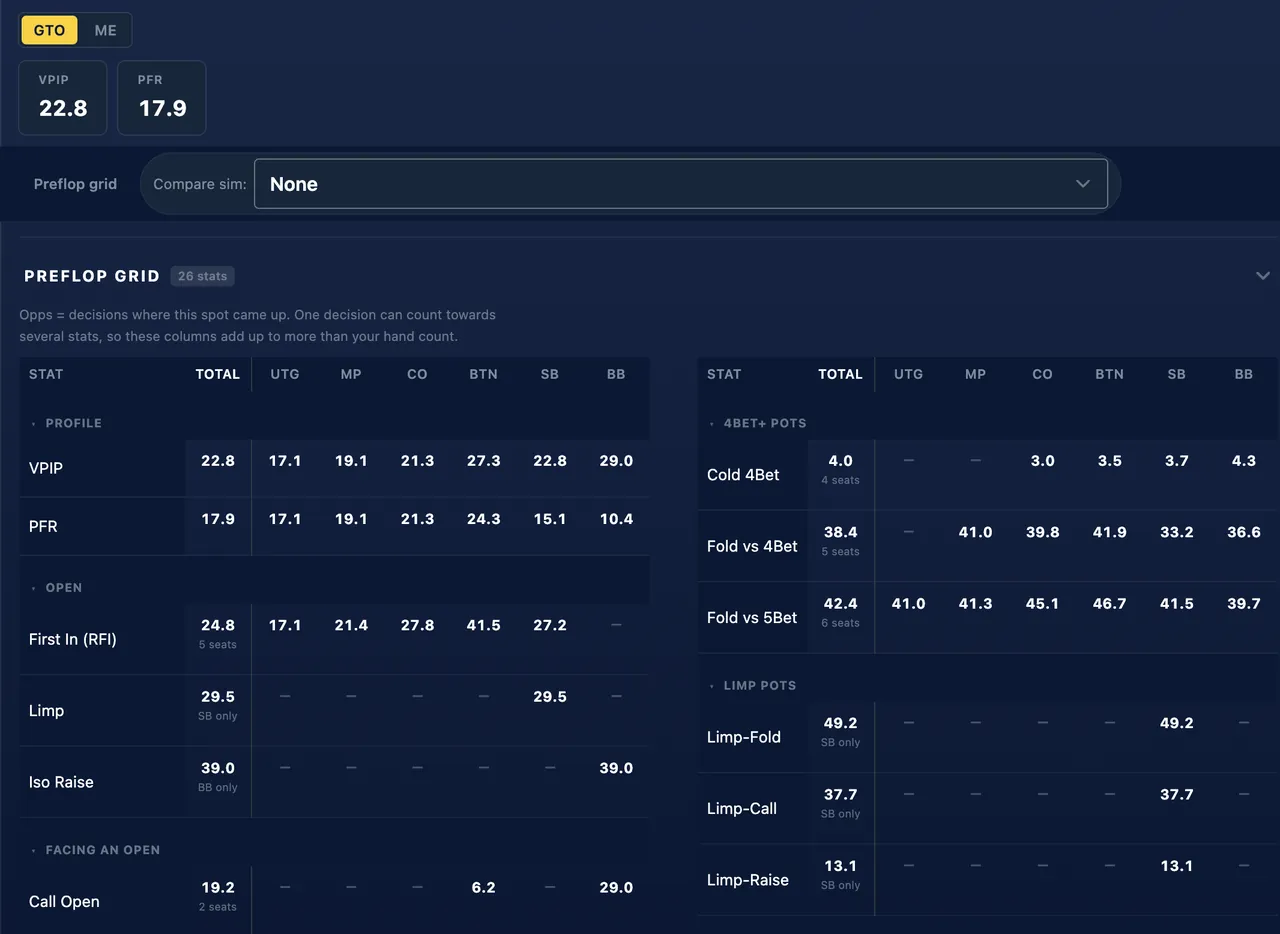The height and width of the screenshot is (934, 1280).
Task: Click the Cold 4Bet total value 4.0
Action: coord(840,461)
